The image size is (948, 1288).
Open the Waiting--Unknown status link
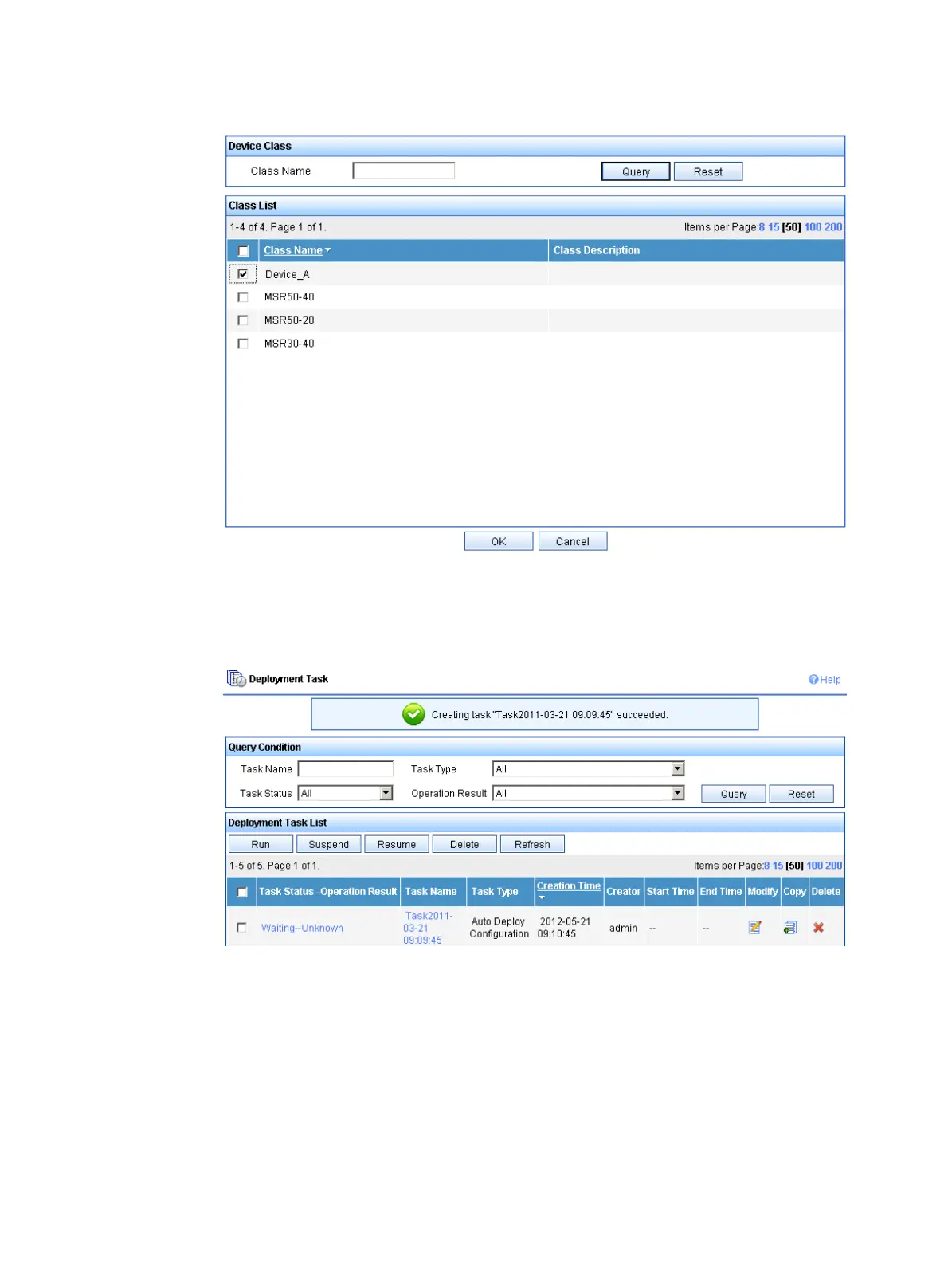point(302,928)
